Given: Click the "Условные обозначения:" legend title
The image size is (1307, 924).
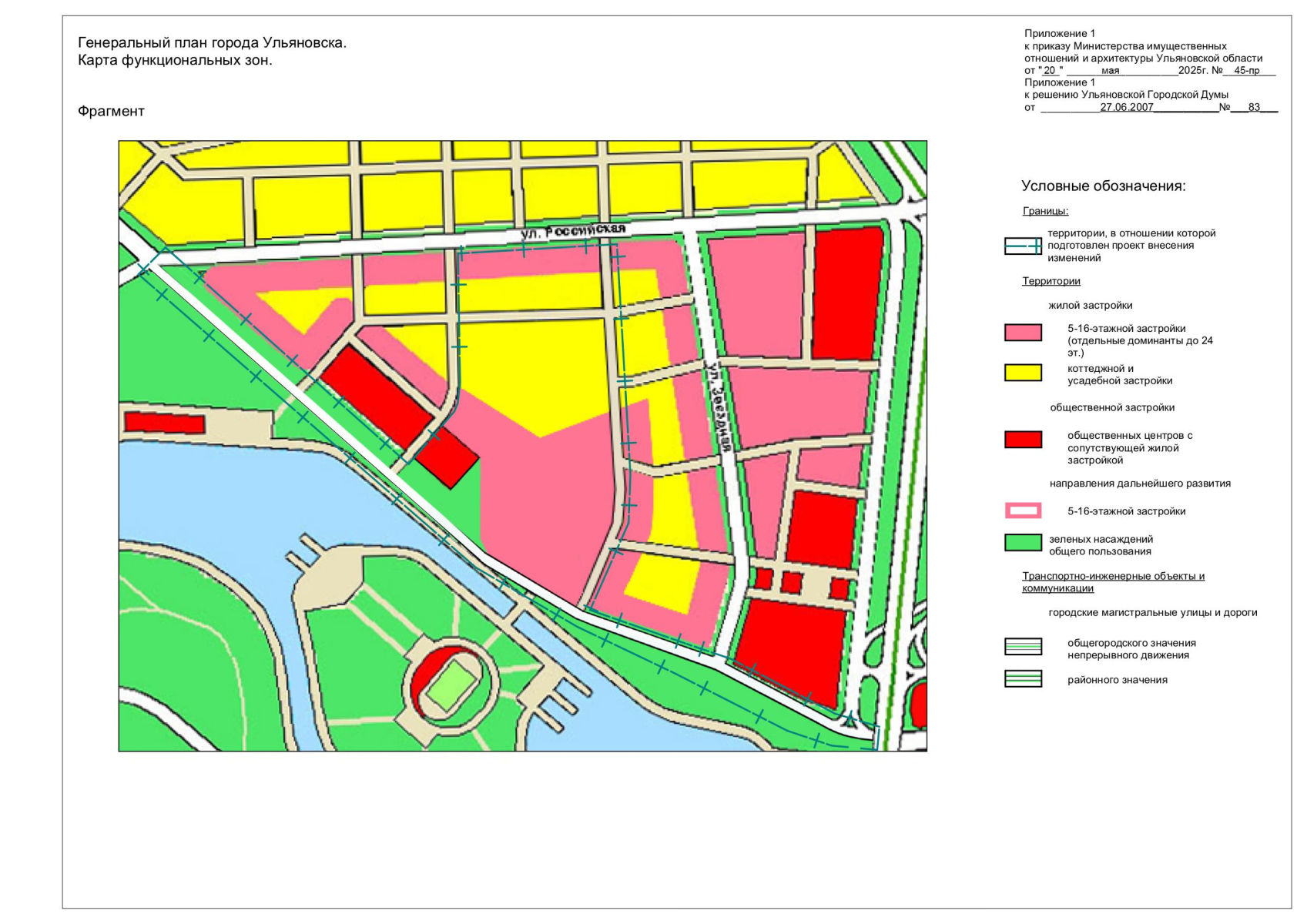Looking at the screenshot, I should (1103, 186).
